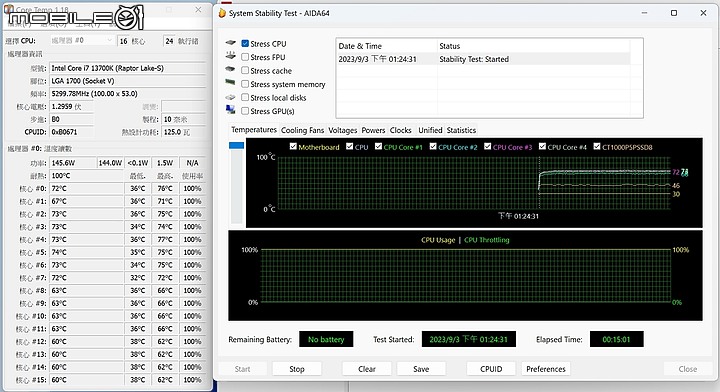Viewport: 720px width, 392px height.
Task: Click the memory module icon beside Stress system memory
Action: tap(231, 83)
